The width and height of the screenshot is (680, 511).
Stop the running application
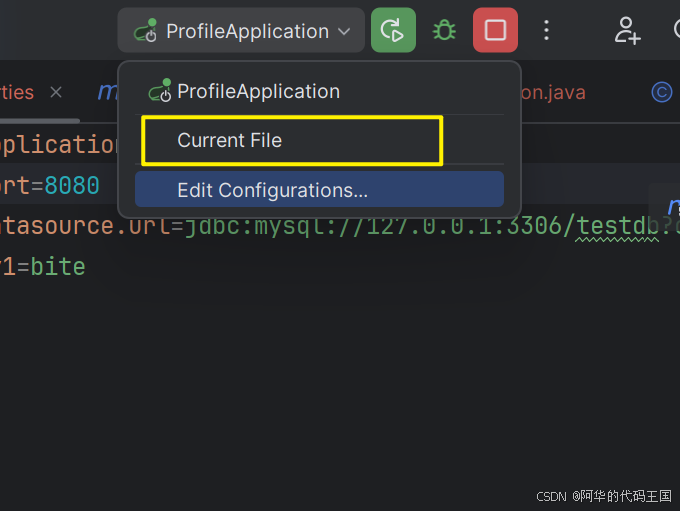point(495,30)
